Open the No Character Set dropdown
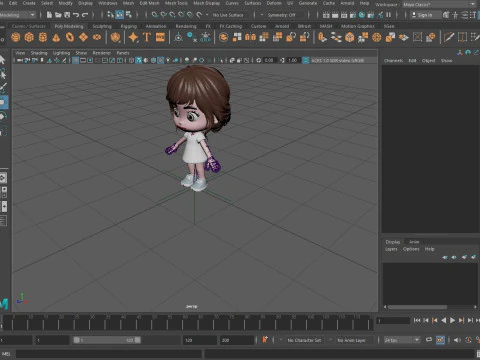The image size is (480, 360). point(304,340)
